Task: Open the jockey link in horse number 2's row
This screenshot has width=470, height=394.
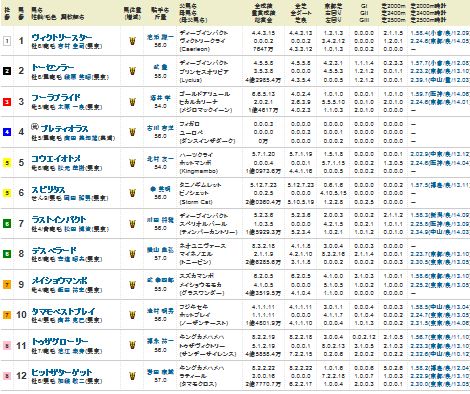Action: coord(160,67)
